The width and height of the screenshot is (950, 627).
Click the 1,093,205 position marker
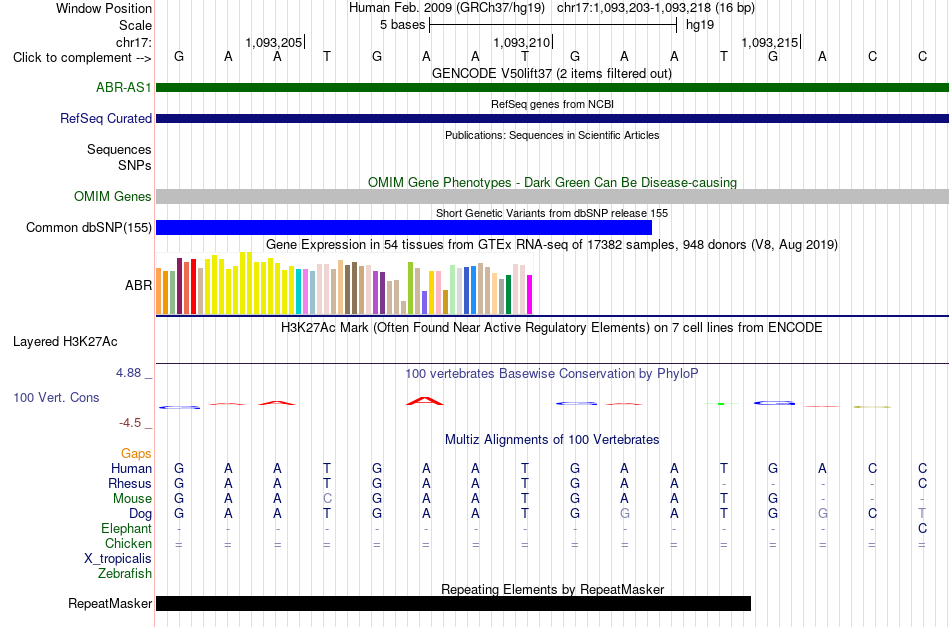(274, 42)
